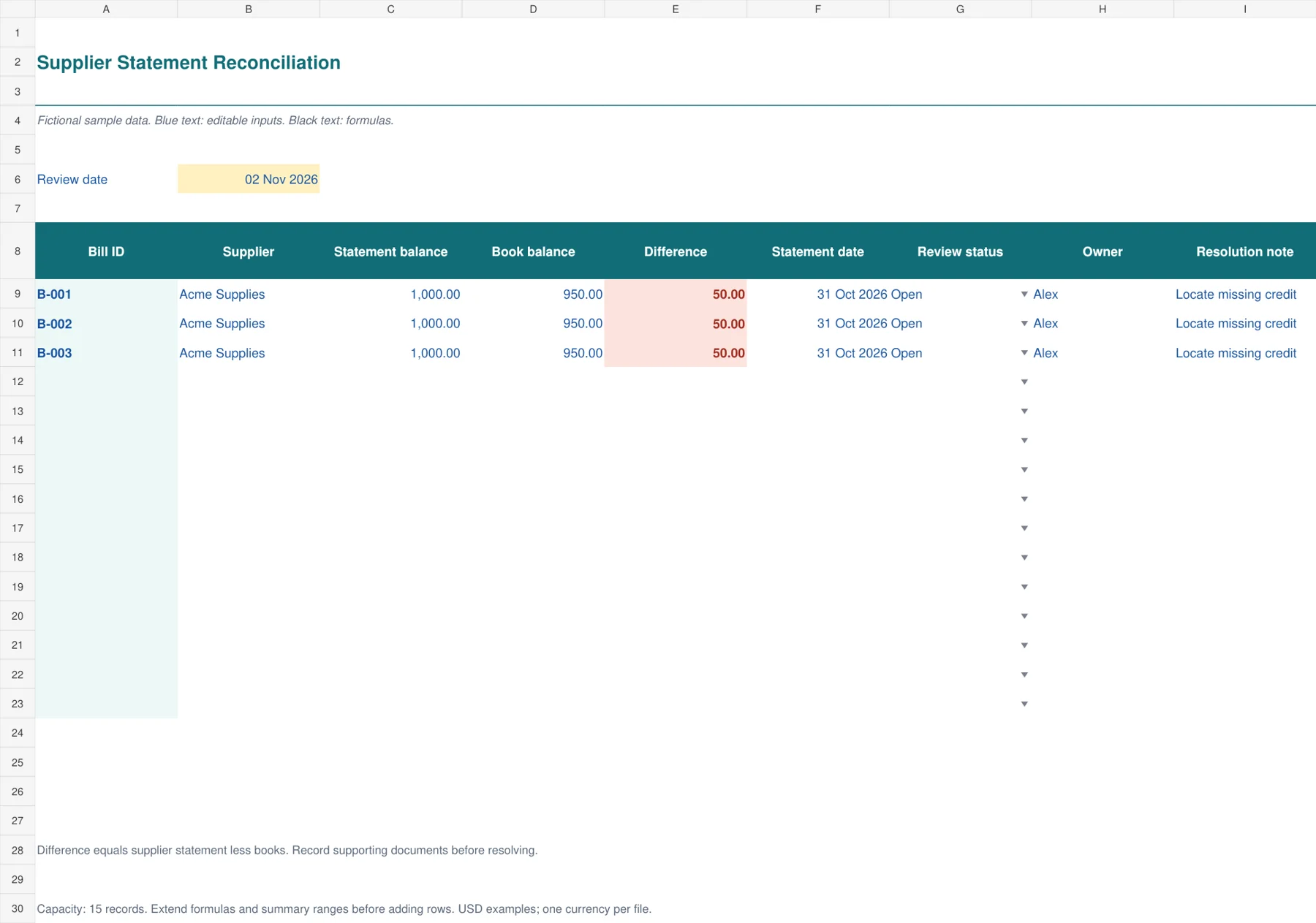Viewport: 1316px width, 923px height.
Task: Select owner Alex in row 9
Action: click(x=1103, y=294)
